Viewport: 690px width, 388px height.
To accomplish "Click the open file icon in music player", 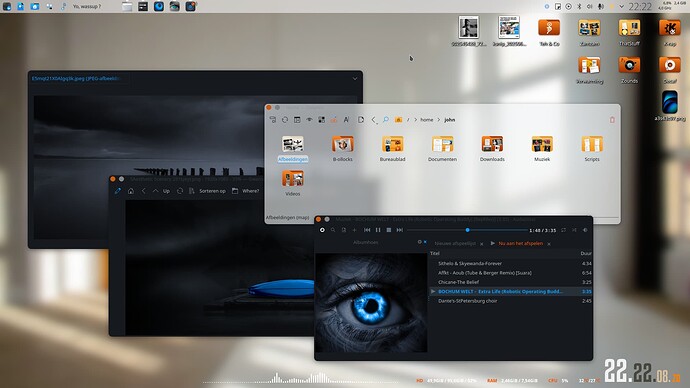I will tap(344, 230).
